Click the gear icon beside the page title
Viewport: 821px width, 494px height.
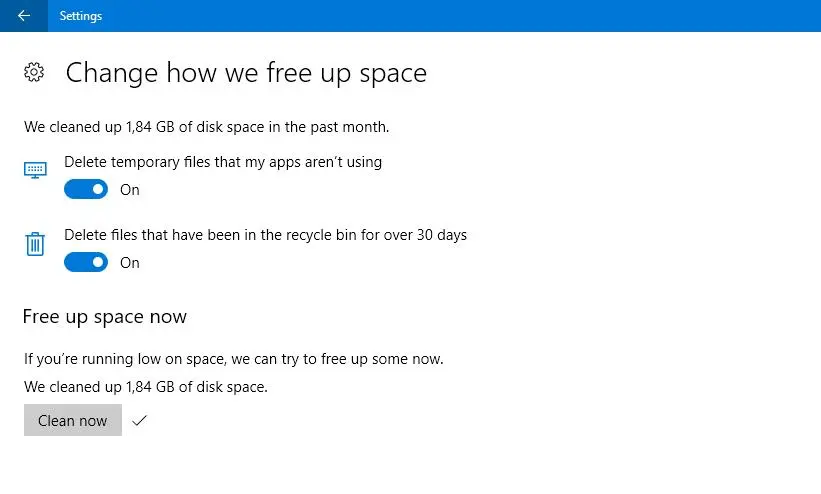tap(34, 72)
